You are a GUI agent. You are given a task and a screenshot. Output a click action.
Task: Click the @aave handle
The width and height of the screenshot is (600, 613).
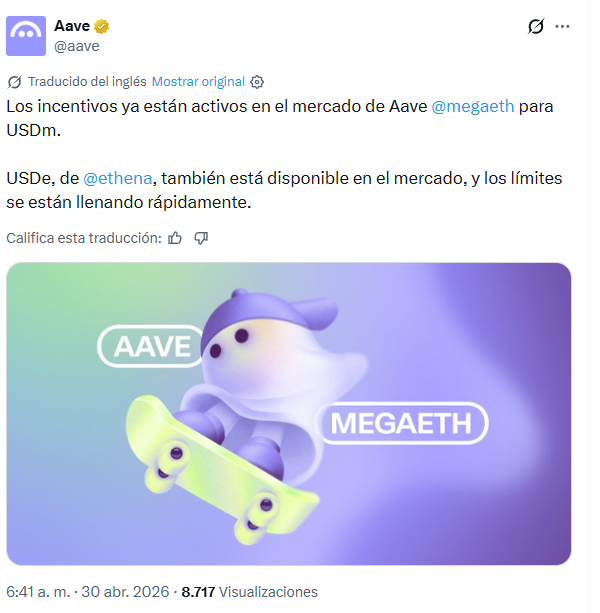pos(77,46)
